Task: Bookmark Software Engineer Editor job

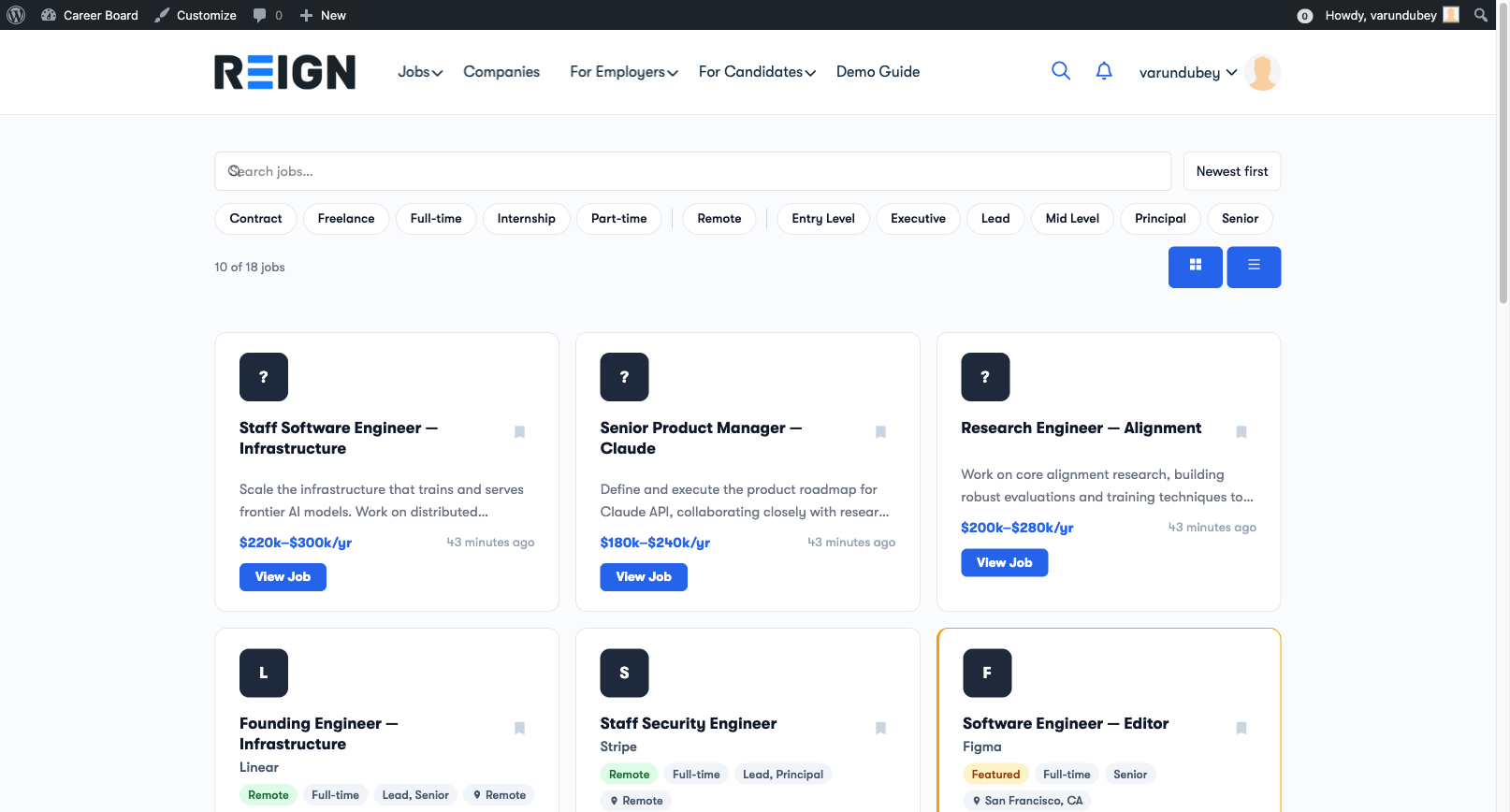Action: click(x=1241, y=728)
